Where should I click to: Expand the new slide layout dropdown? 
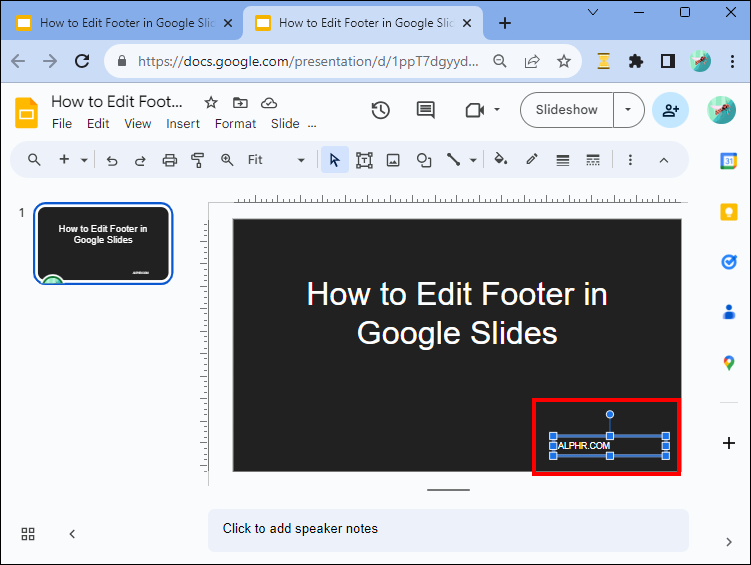(x=85, y=160)
